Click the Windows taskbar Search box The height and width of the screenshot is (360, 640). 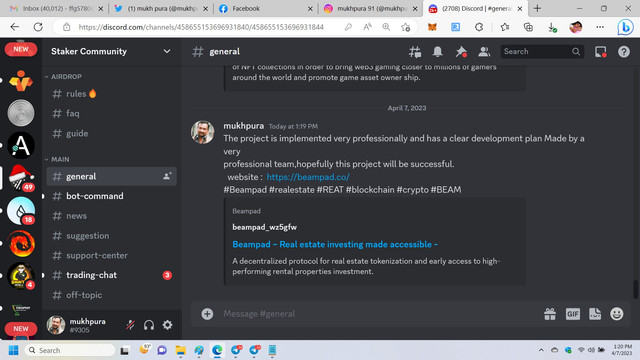pyautogui.click(x=70, y=350)
